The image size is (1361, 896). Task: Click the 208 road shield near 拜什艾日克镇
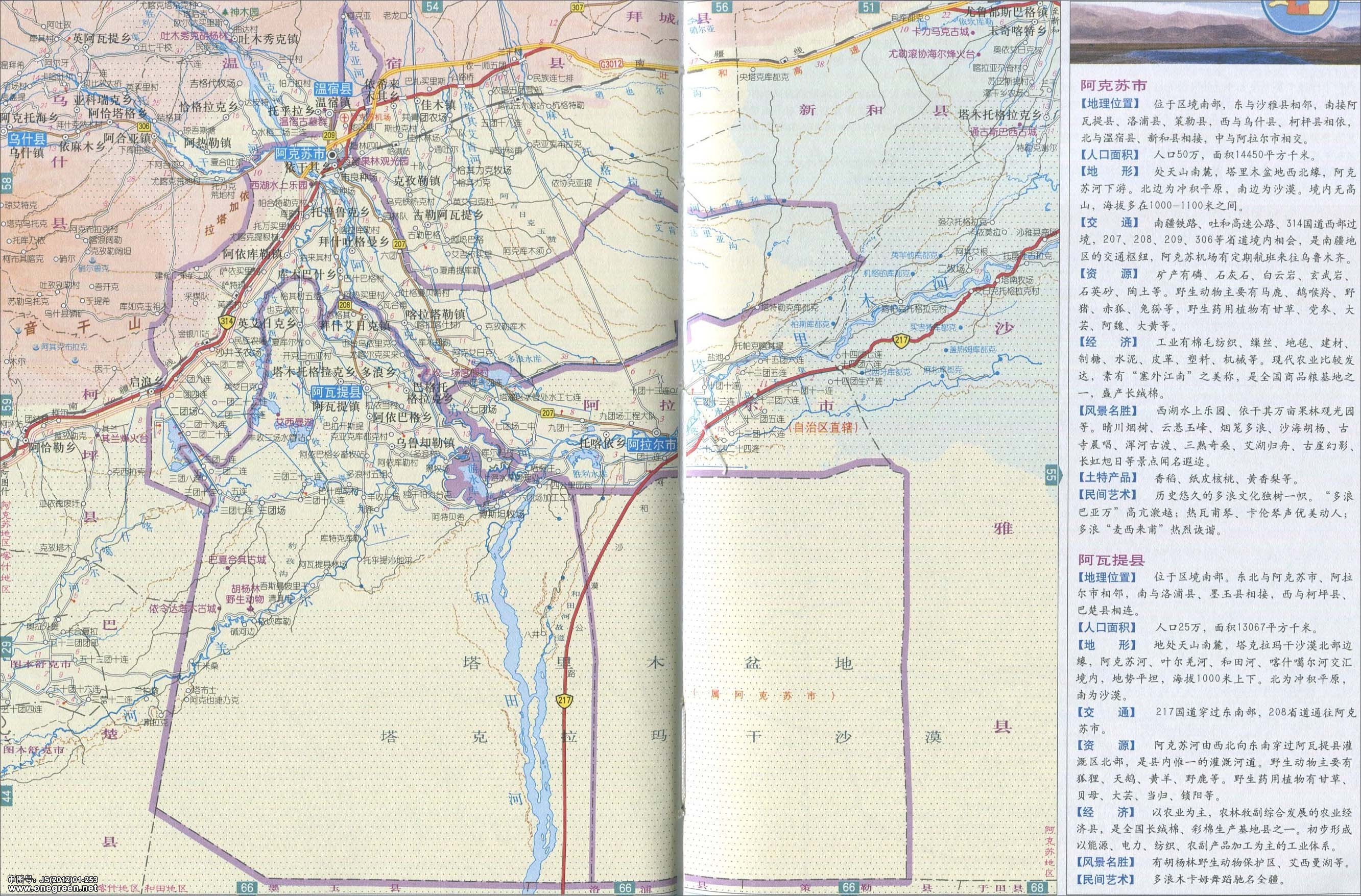[x=344, y=305]
